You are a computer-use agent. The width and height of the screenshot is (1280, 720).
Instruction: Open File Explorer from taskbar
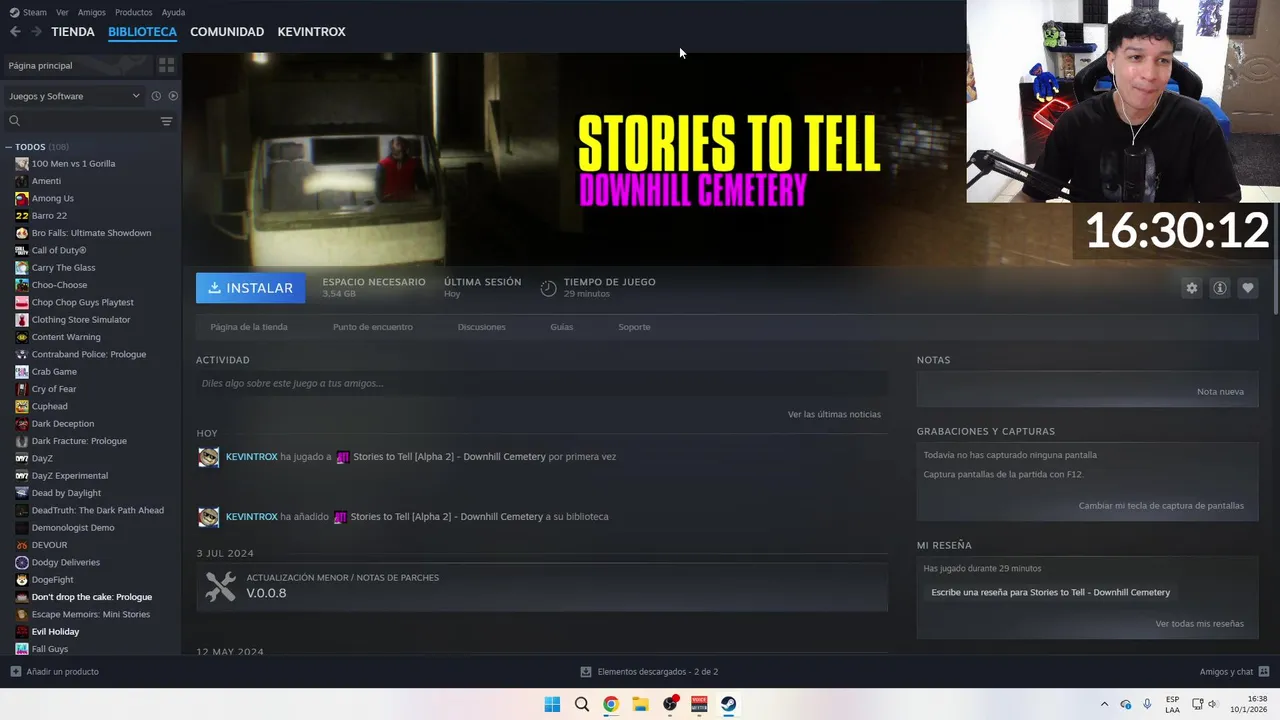point(640,704)
